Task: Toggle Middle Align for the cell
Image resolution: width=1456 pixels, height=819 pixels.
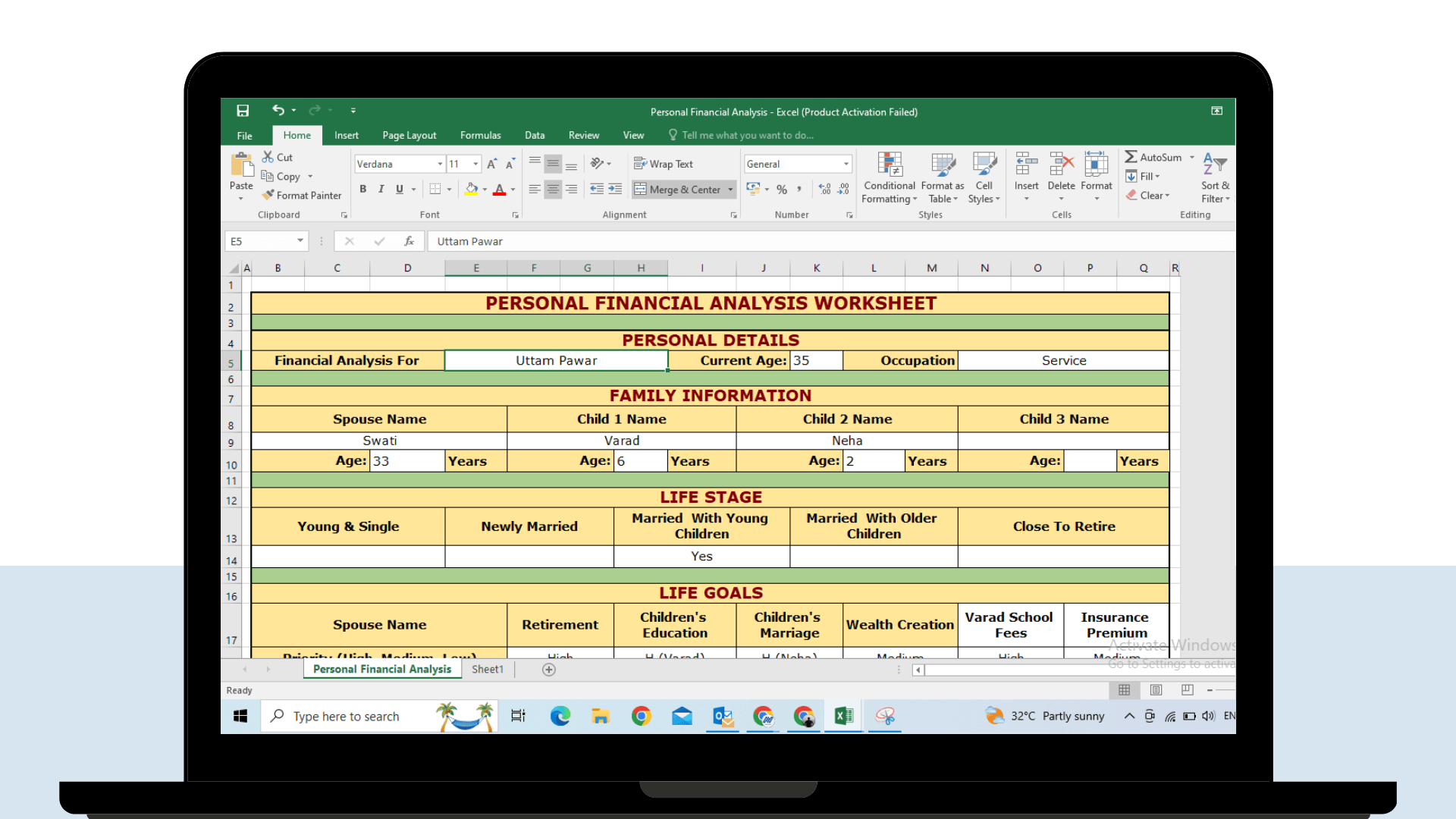Action: pos(553,163)
